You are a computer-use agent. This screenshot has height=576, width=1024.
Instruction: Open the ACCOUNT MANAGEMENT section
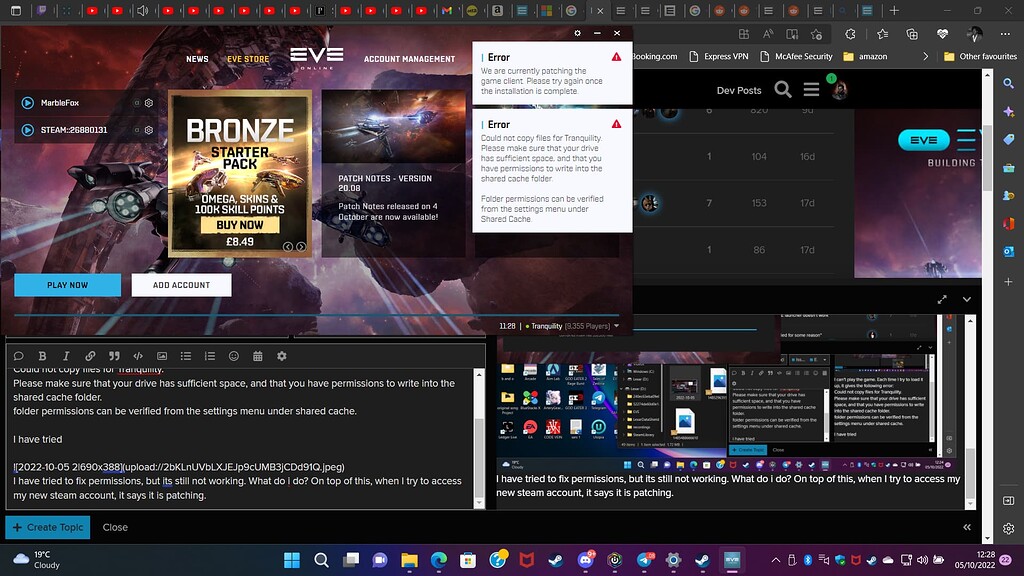pyautogui.click(x=408, y=58)
